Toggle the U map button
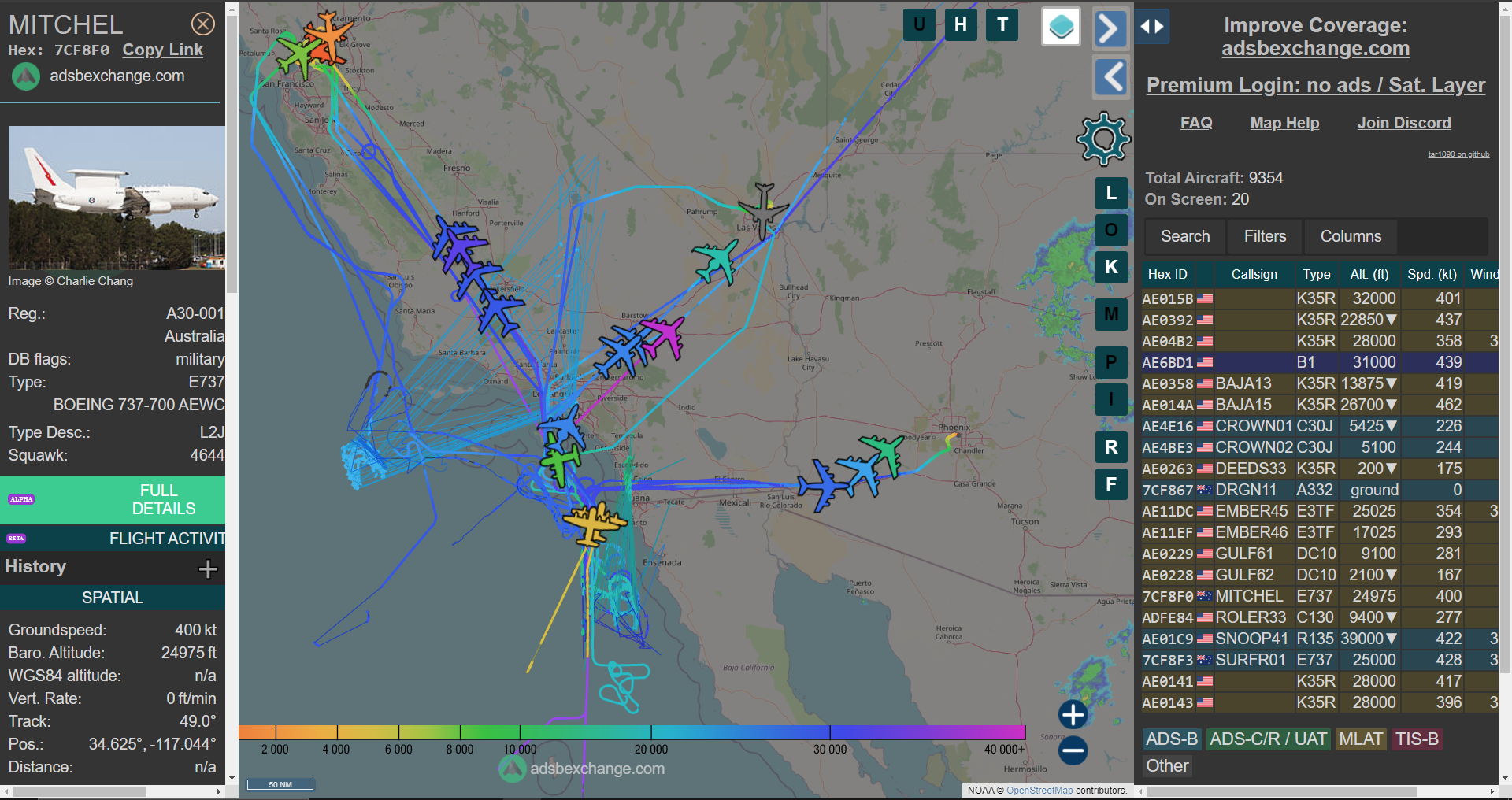The height and width of the screenshot is (800, 1512). click(919, 24)
